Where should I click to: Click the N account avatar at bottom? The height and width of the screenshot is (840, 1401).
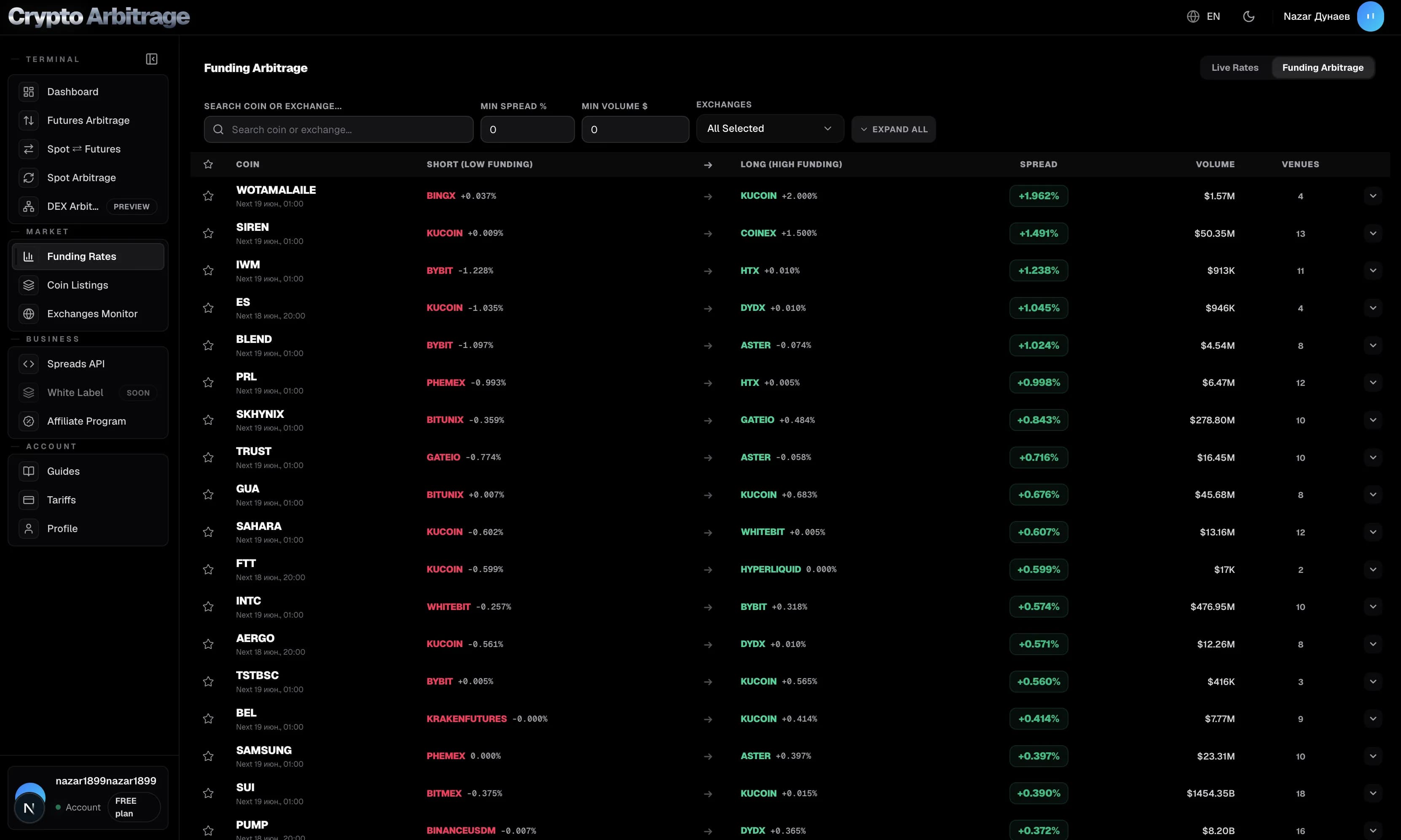pos(30,808)
